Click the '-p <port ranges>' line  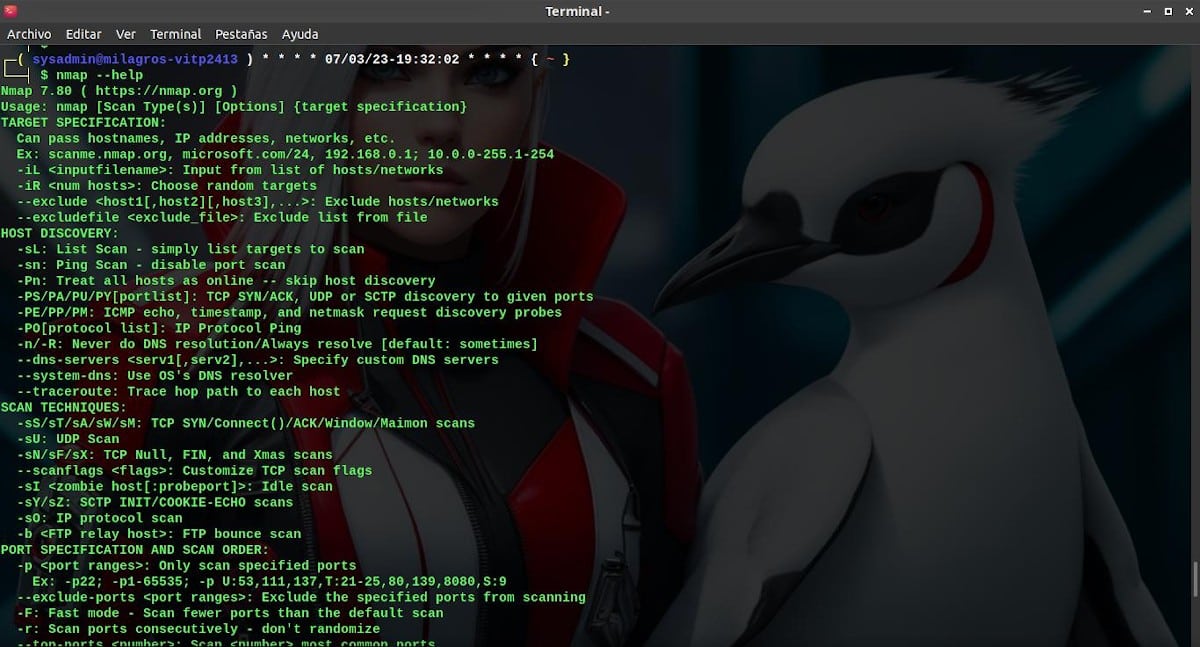[186, 565]
